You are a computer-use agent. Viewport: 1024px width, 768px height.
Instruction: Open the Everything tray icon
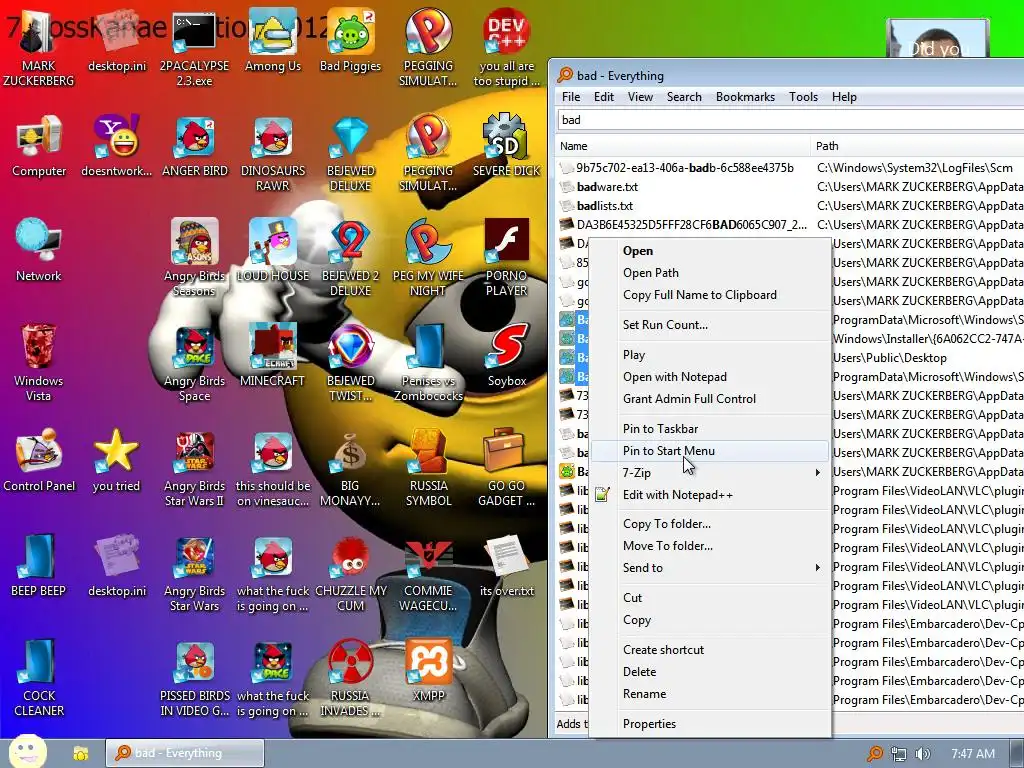point(874,754)
